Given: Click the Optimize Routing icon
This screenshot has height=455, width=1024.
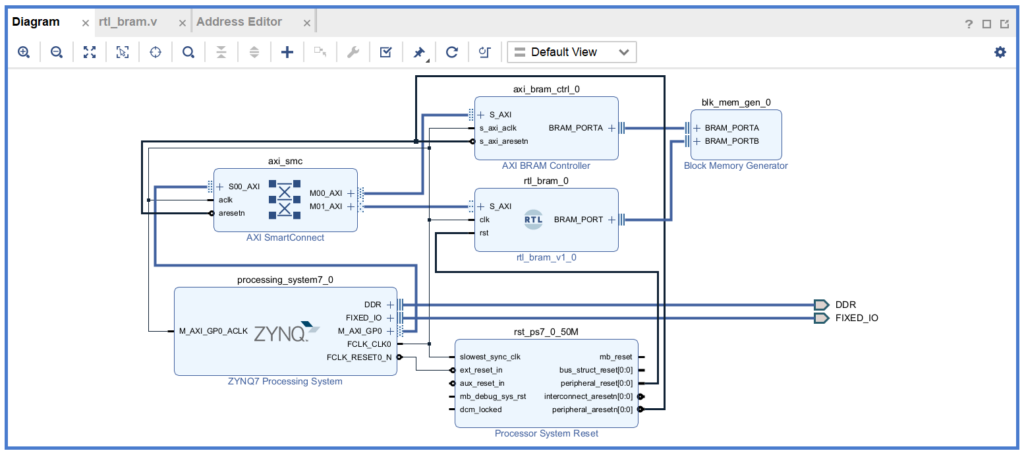Looking at the screenshot, I should [485, 52].
